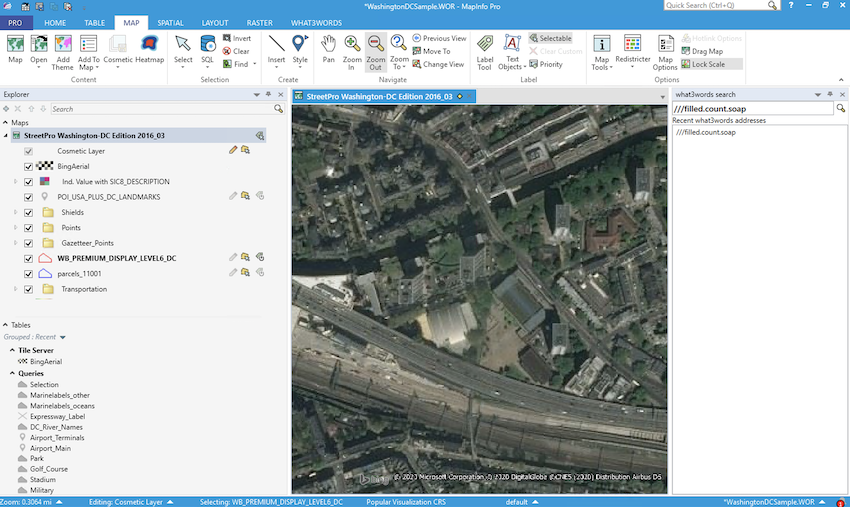
Task: Click the Move To button
Action: (x=432, y=51)
